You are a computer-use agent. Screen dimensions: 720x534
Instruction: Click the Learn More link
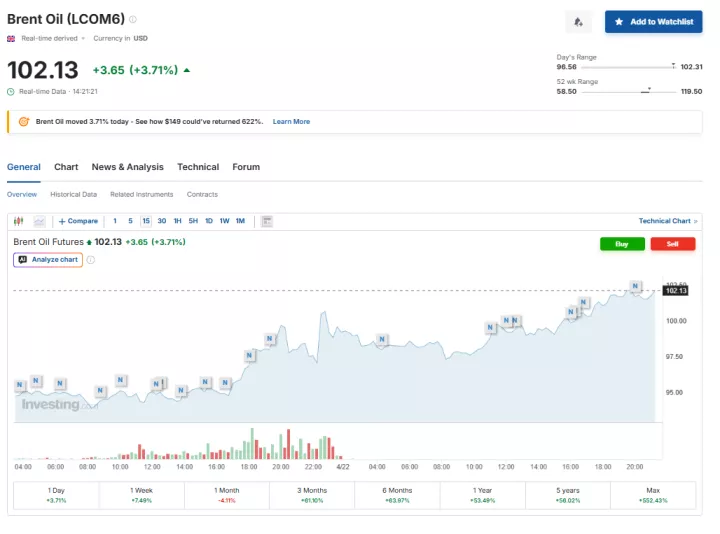(x=291, y=122)
